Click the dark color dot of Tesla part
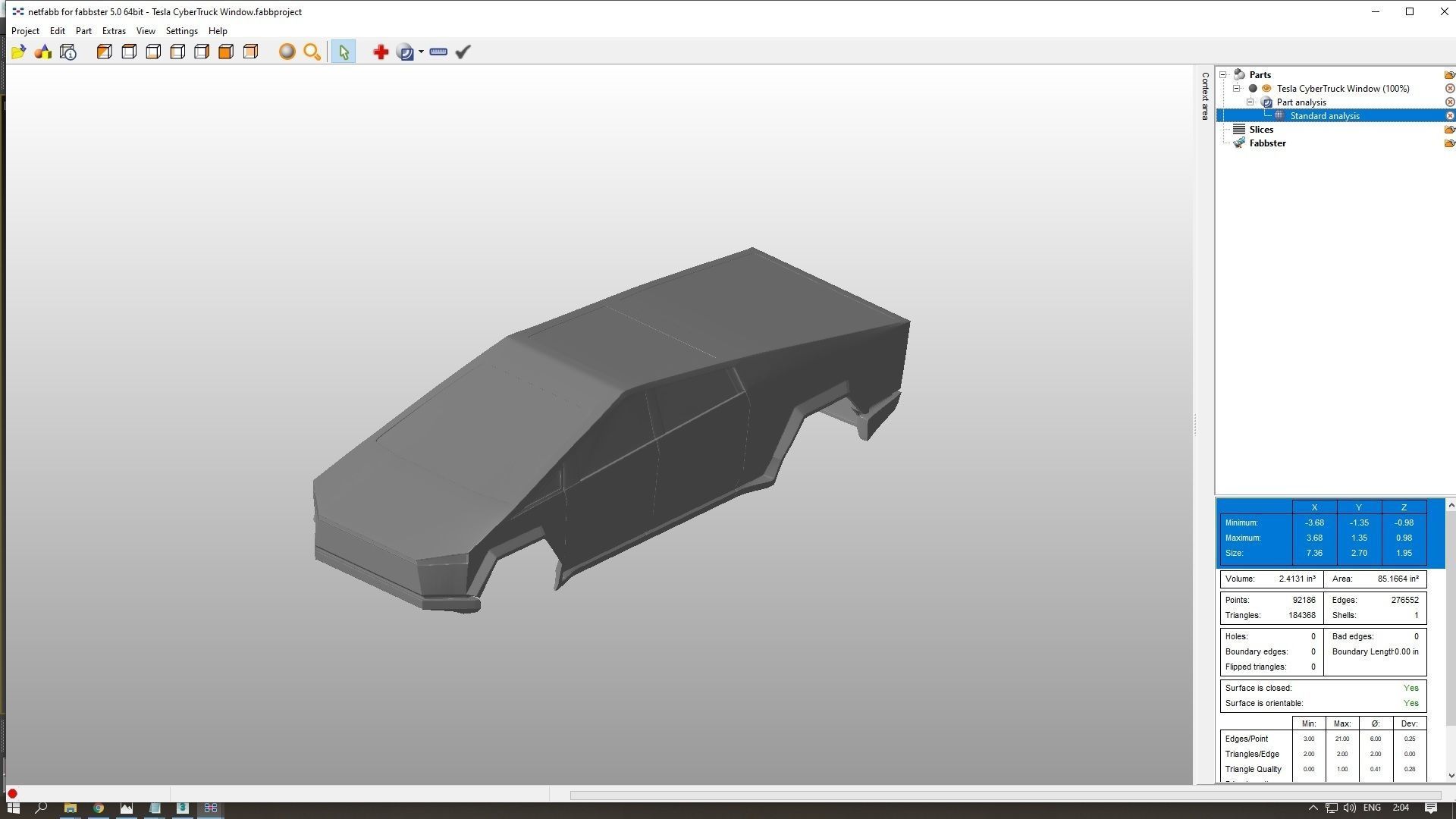Image resolution: width=1456 pixels, height=819 pixels. coord(1253,89)
